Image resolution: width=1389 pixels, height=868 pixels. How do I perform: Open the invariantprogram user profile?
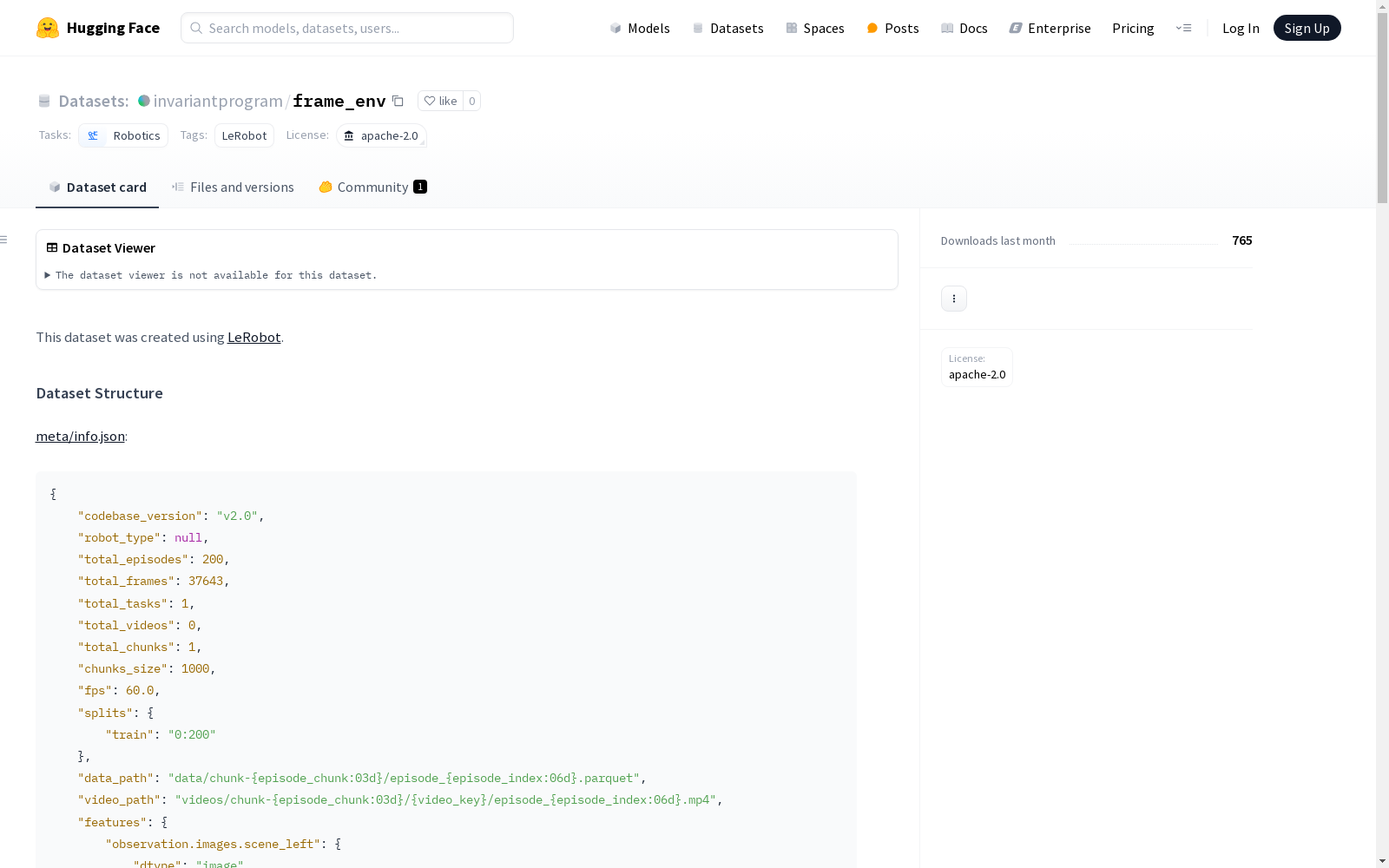click(218, 101)
